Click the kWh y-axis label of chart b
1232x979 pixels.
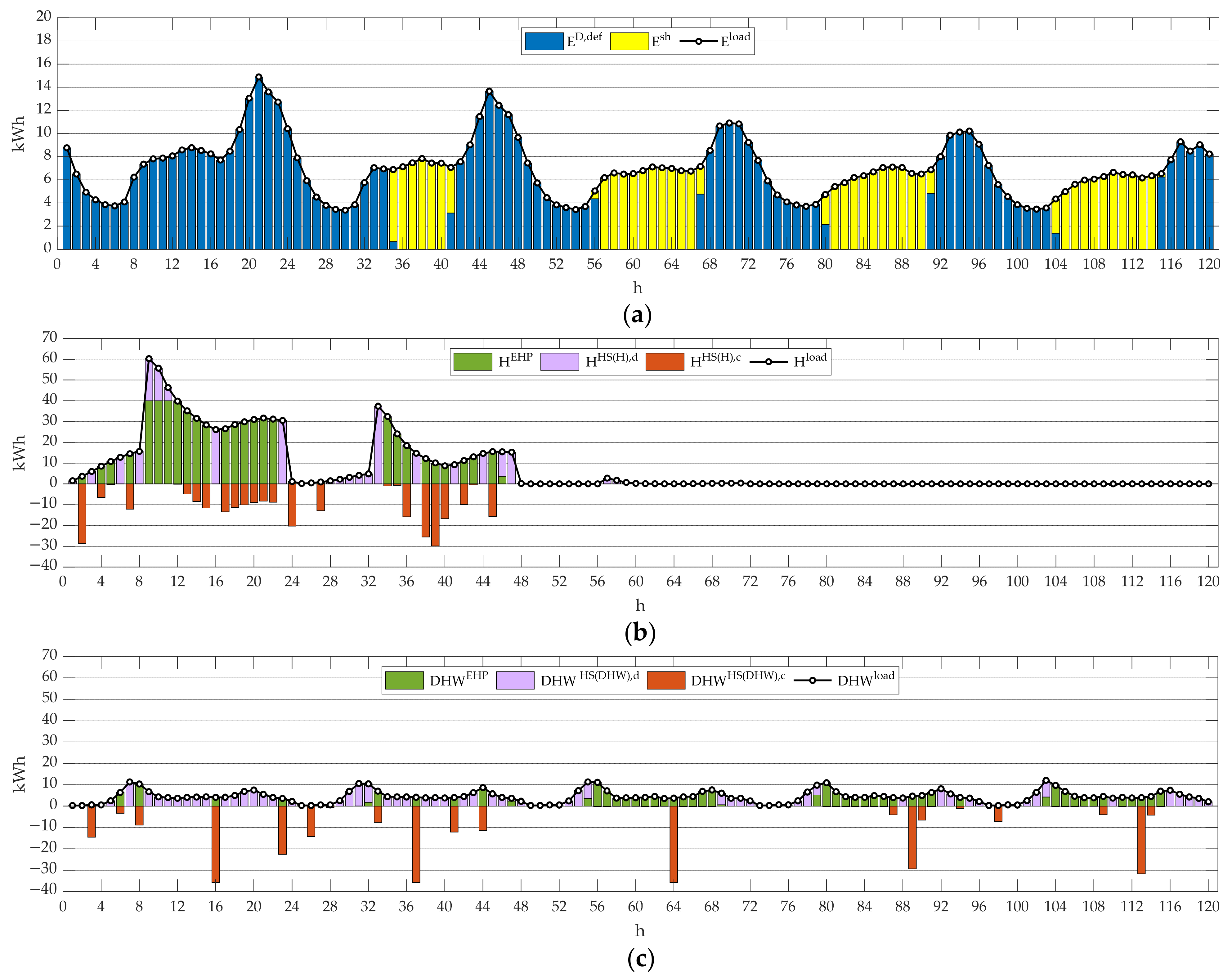click(x=20, y=453)
